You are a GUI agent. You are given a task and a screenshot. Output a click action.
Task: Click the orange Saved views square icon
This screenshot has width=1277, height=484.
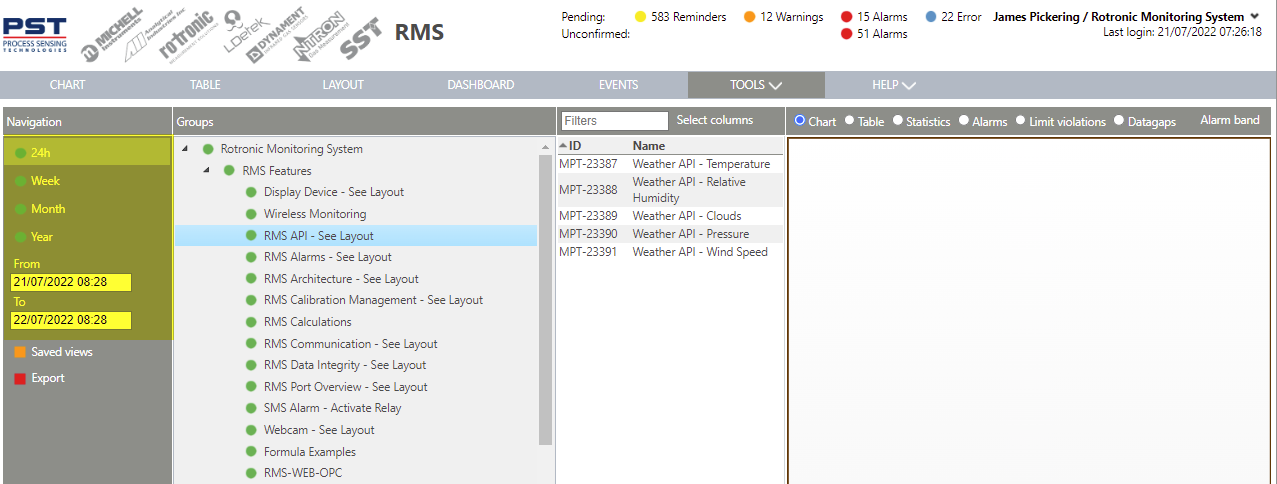[x=20, y=352]
